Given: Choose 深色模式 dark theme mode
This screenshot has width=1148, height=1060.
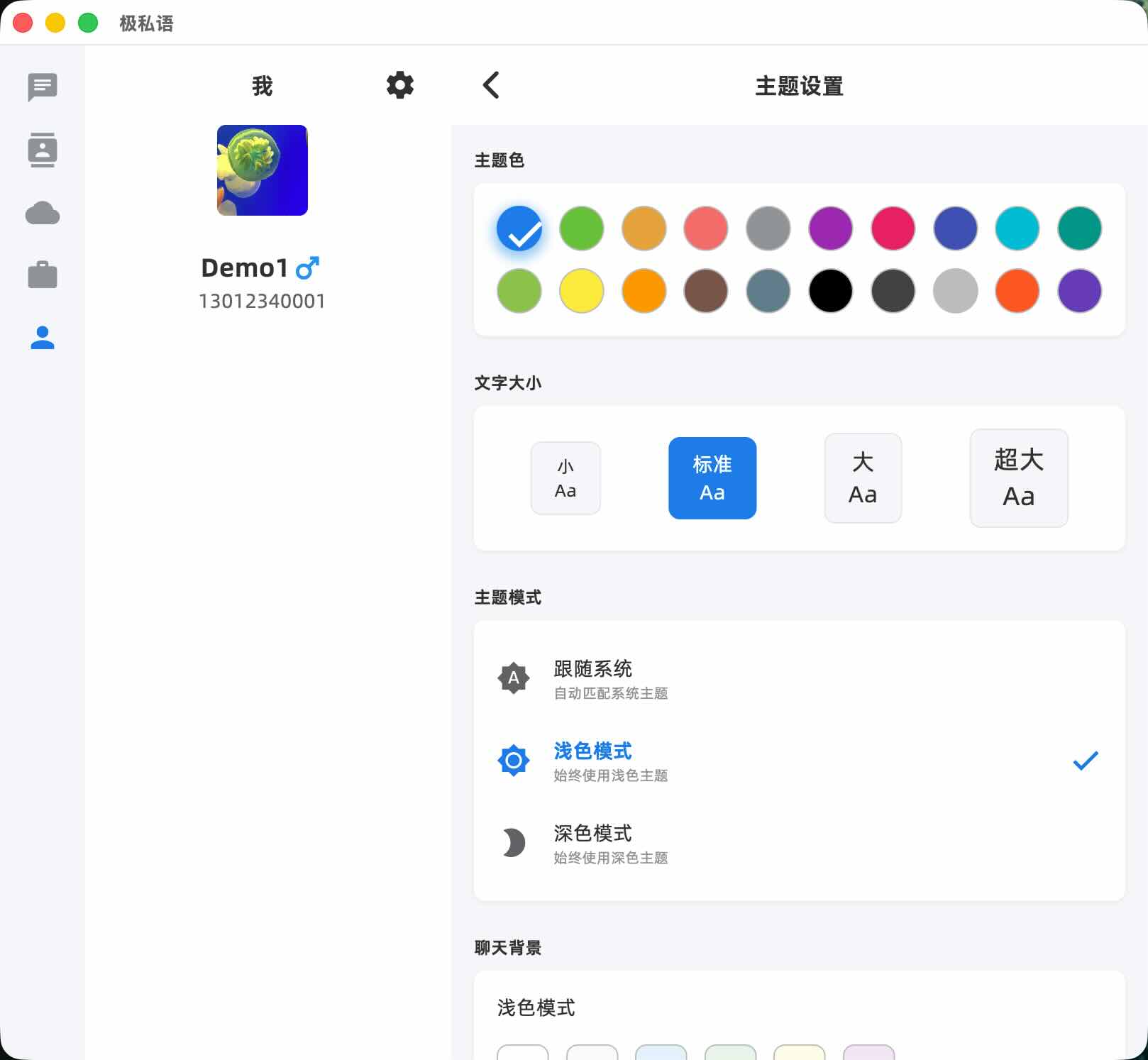Looking at the screenshot, I should click(799, 844).
